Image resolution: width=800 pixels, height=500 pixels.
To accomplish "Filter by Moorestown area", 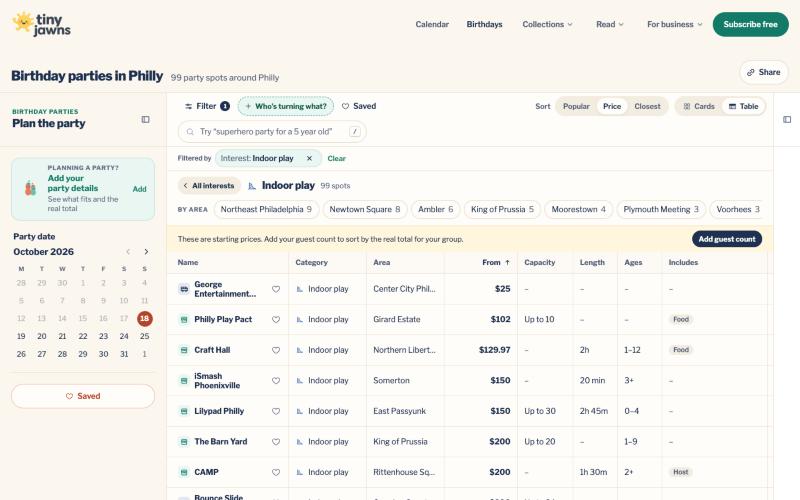I will coord(579,210).
